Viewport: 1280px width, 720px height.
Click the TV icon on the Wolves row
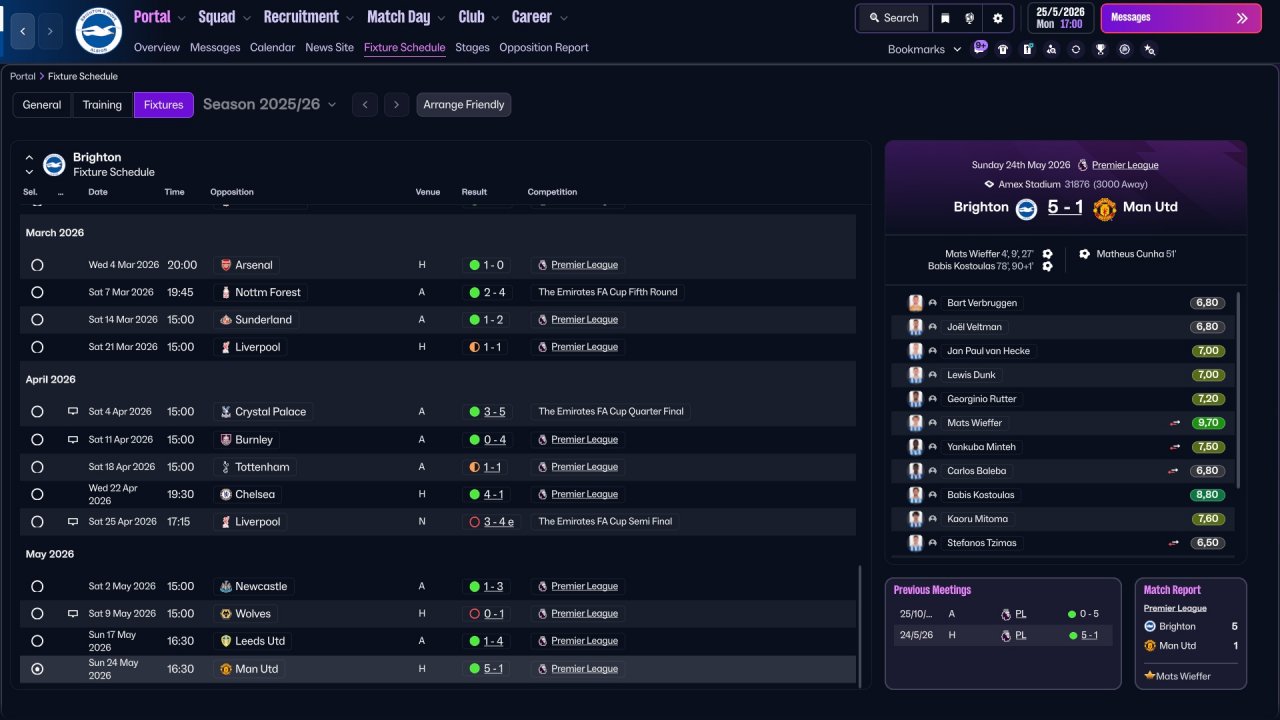(x=73, y=613)
